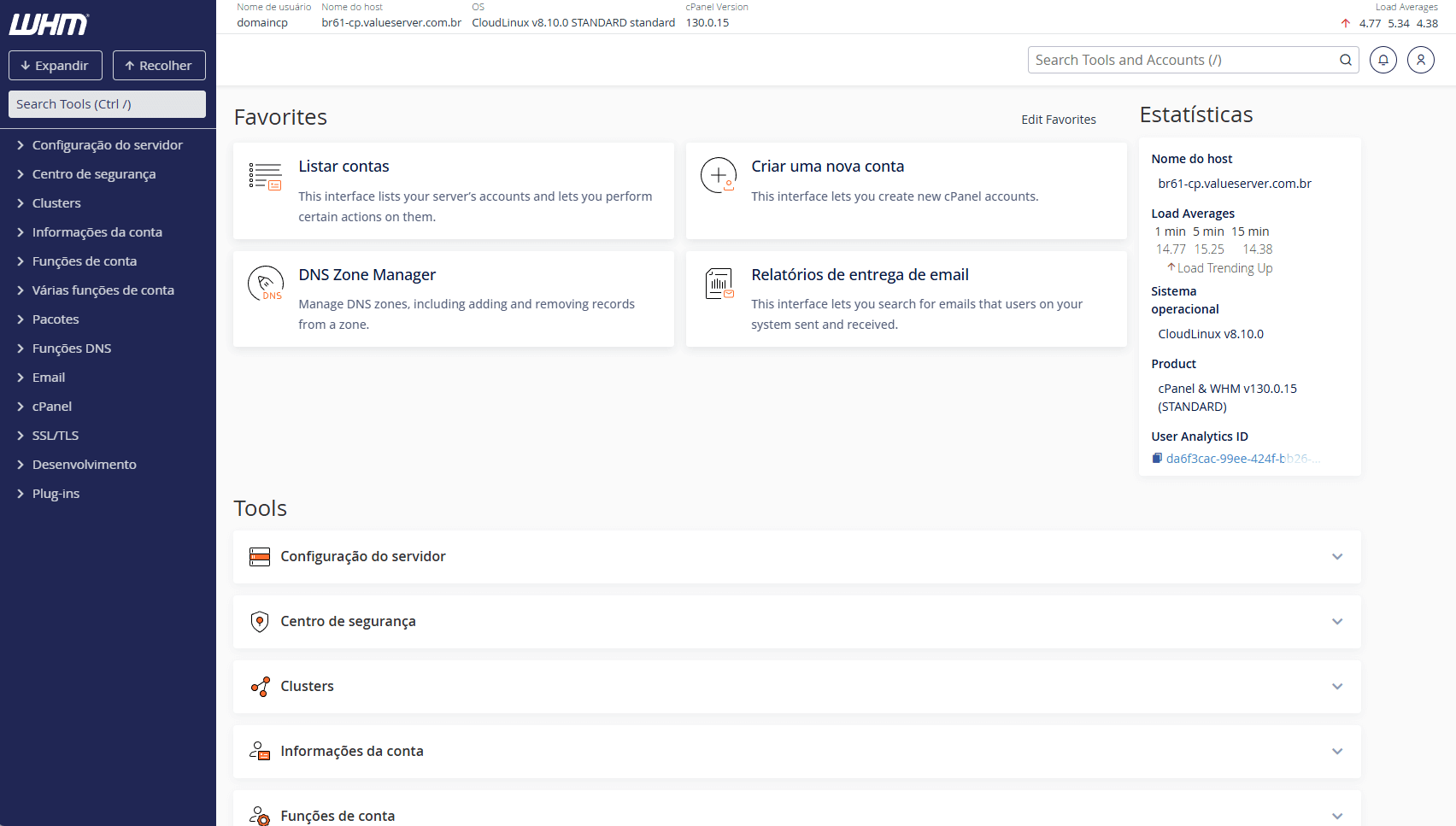
Task: Click the WHM logo
Action: pos(49,25)
